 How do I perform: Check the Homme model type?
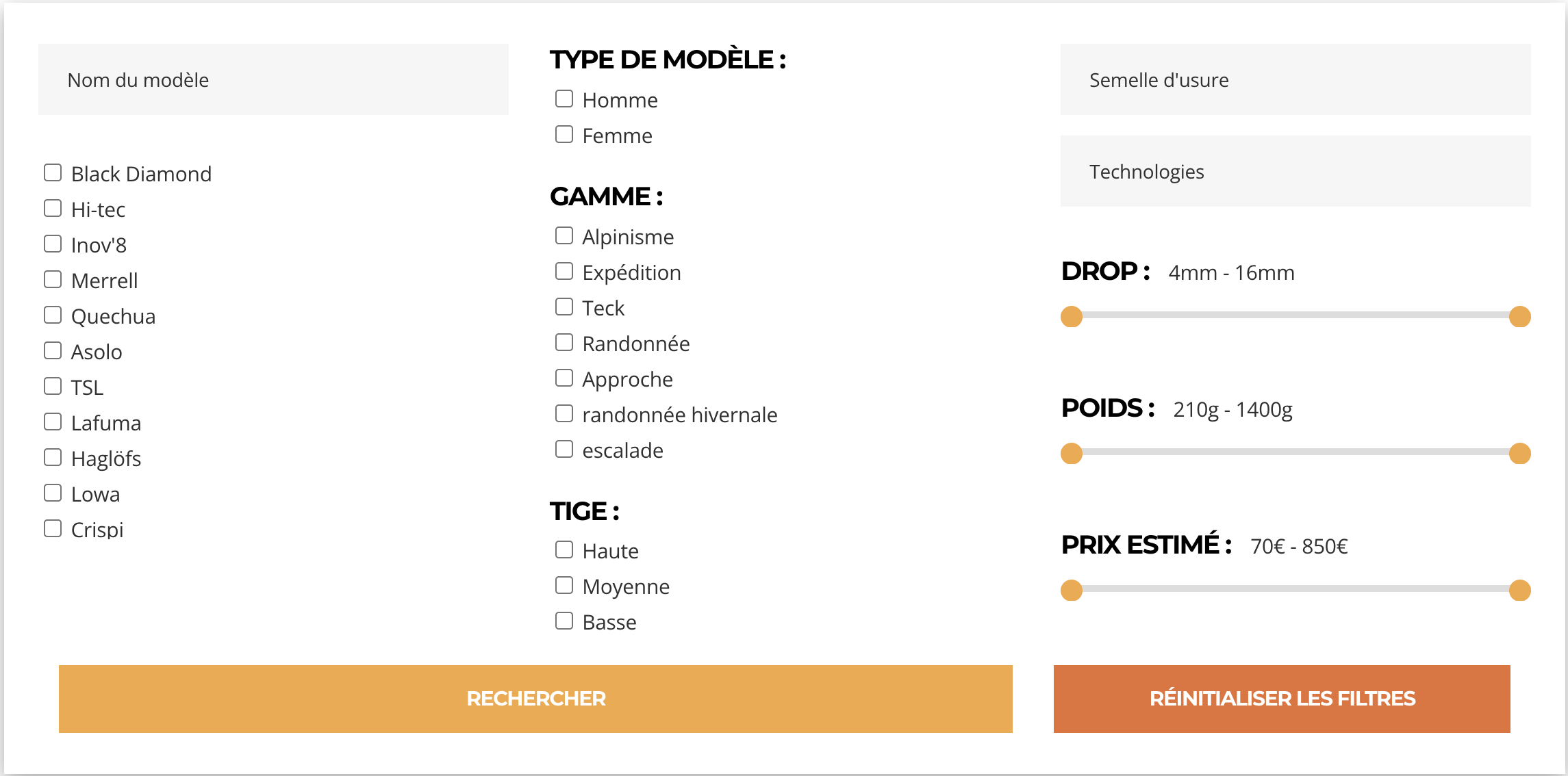pos(564,99)
